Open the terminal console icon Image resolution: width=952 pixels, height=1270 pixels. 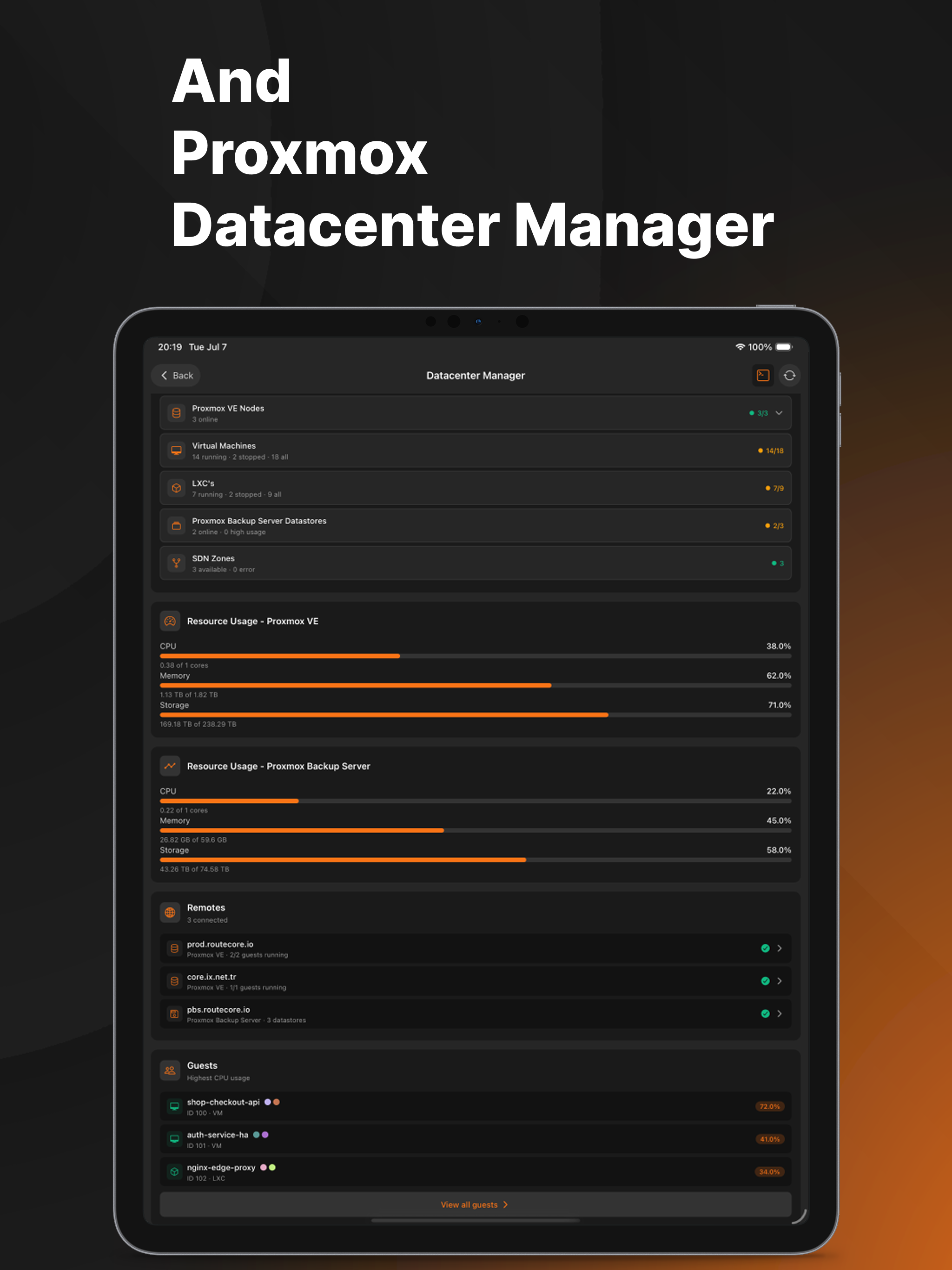[762, 376]
